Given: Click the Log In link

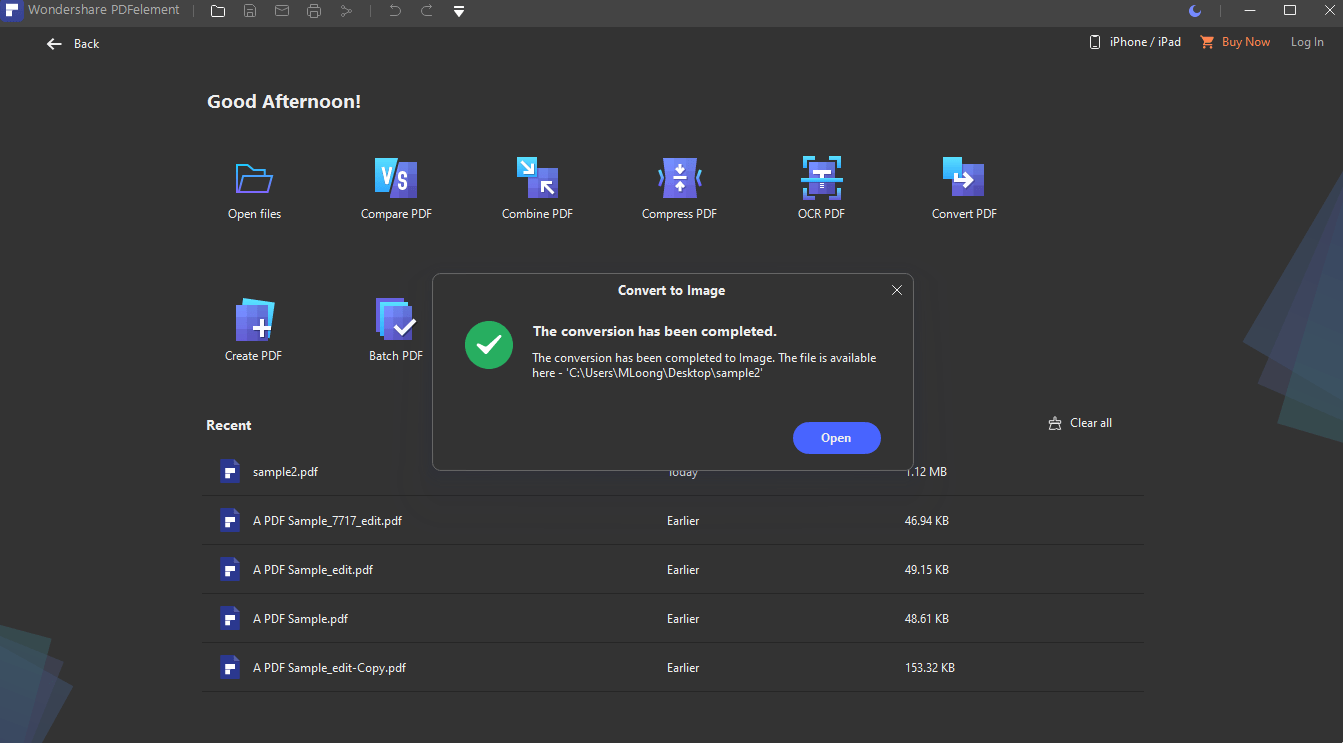Looking at the screenshot, I should 1306,42.
